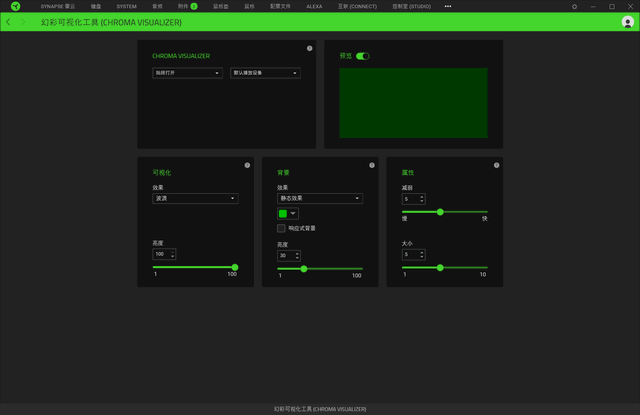Click the bottom status bar Chroma Visualizer label
Image resolution: width=640 pixels, height=415 pixels.
(320, 409)
